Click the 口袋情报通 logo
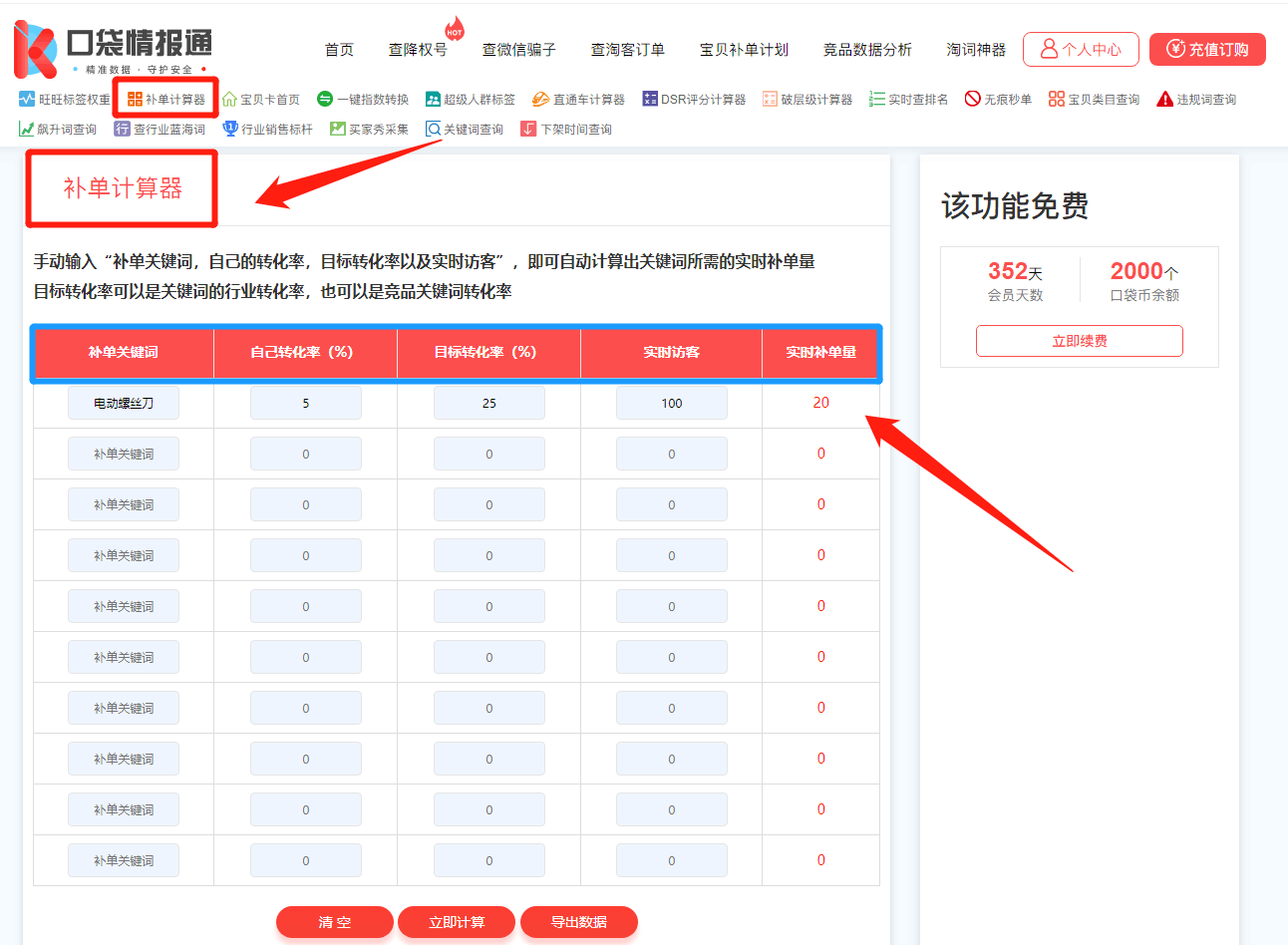1288x945 pixels. click(x=113, y=49)
